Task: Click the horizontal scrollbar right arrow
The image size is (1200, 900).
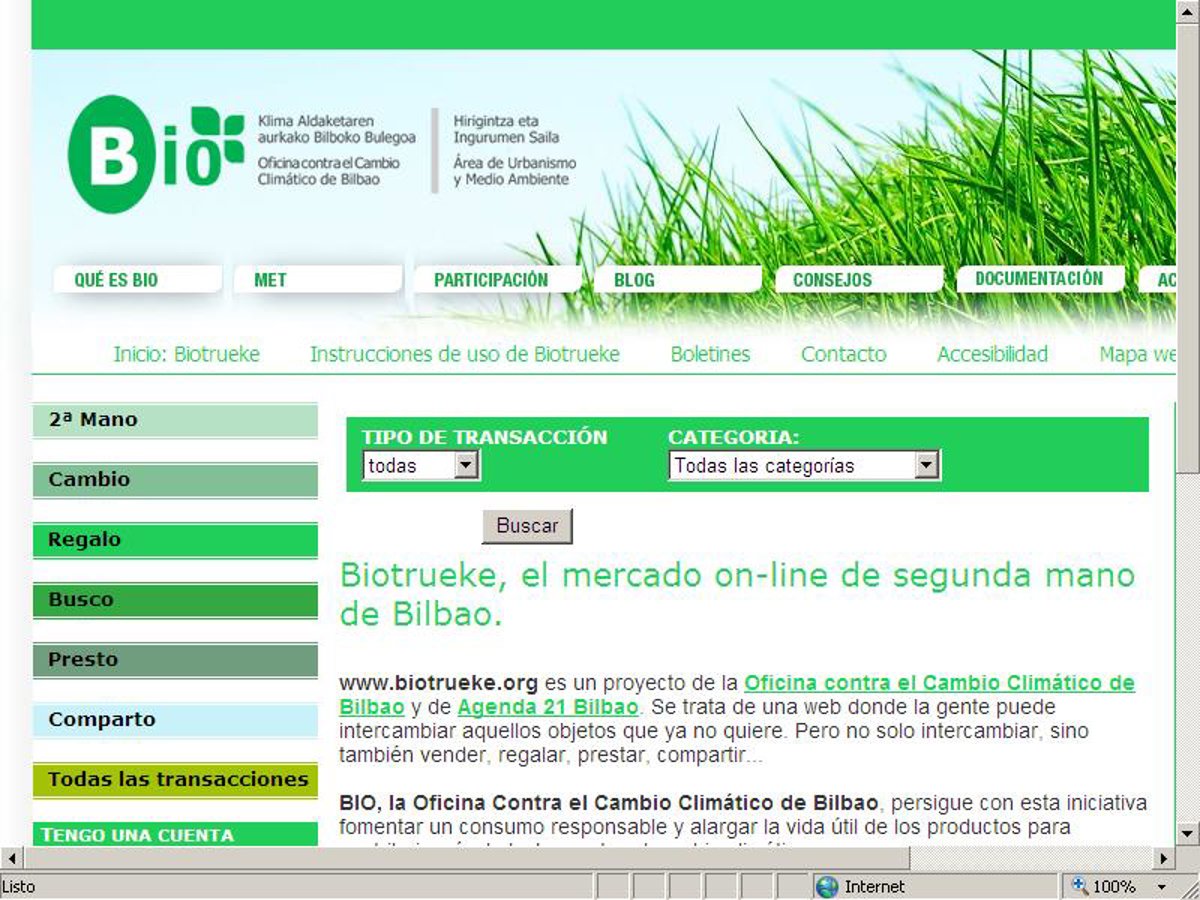Action: (1162, 858)
